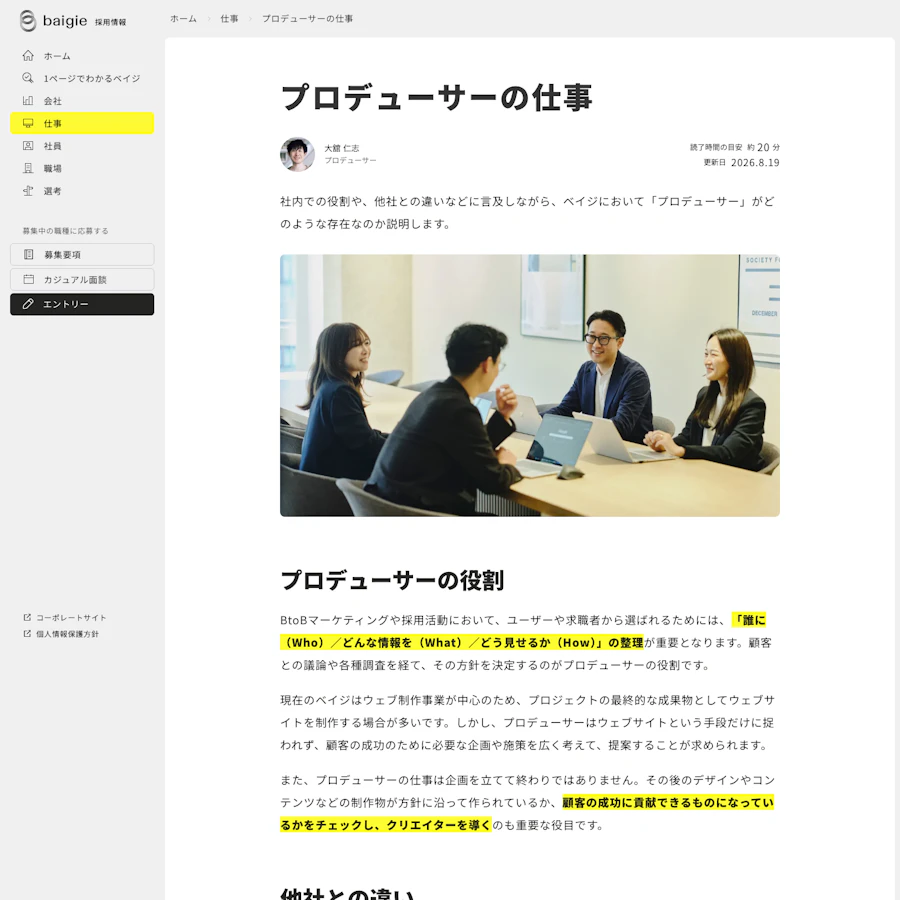Click the baigie 採用情報 site title

click(73, 21)
